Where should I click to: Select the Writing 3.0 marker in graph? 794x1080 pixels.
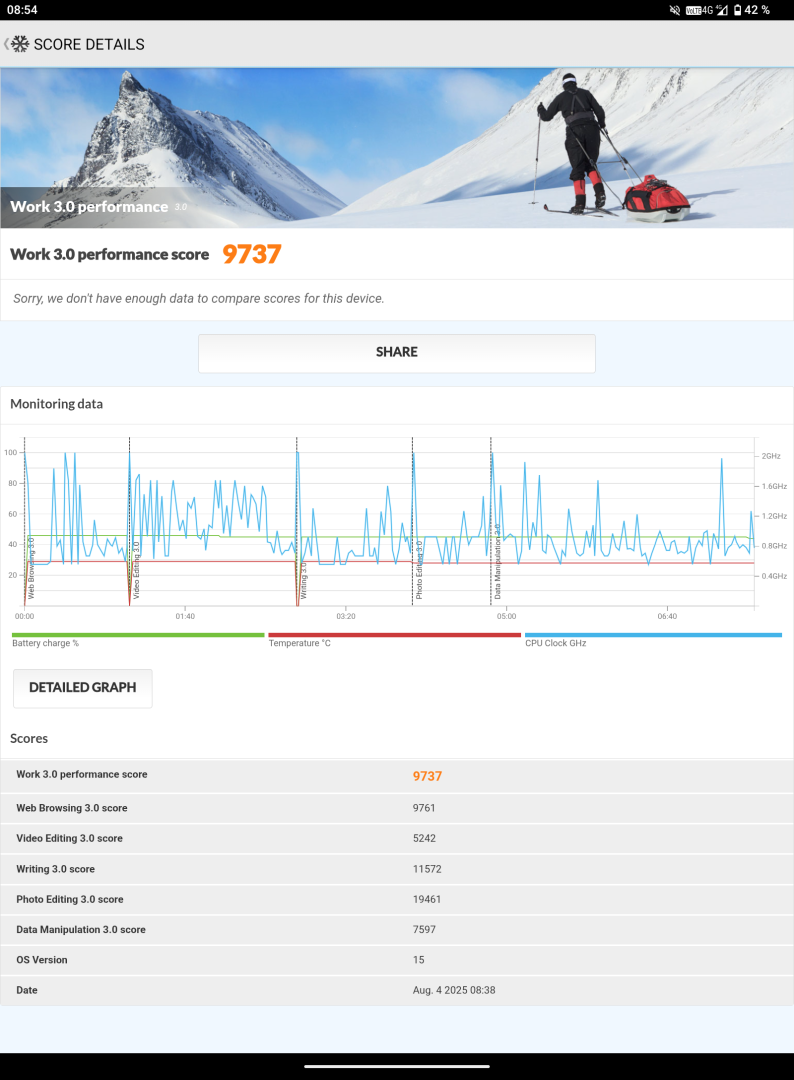point(304,580)
